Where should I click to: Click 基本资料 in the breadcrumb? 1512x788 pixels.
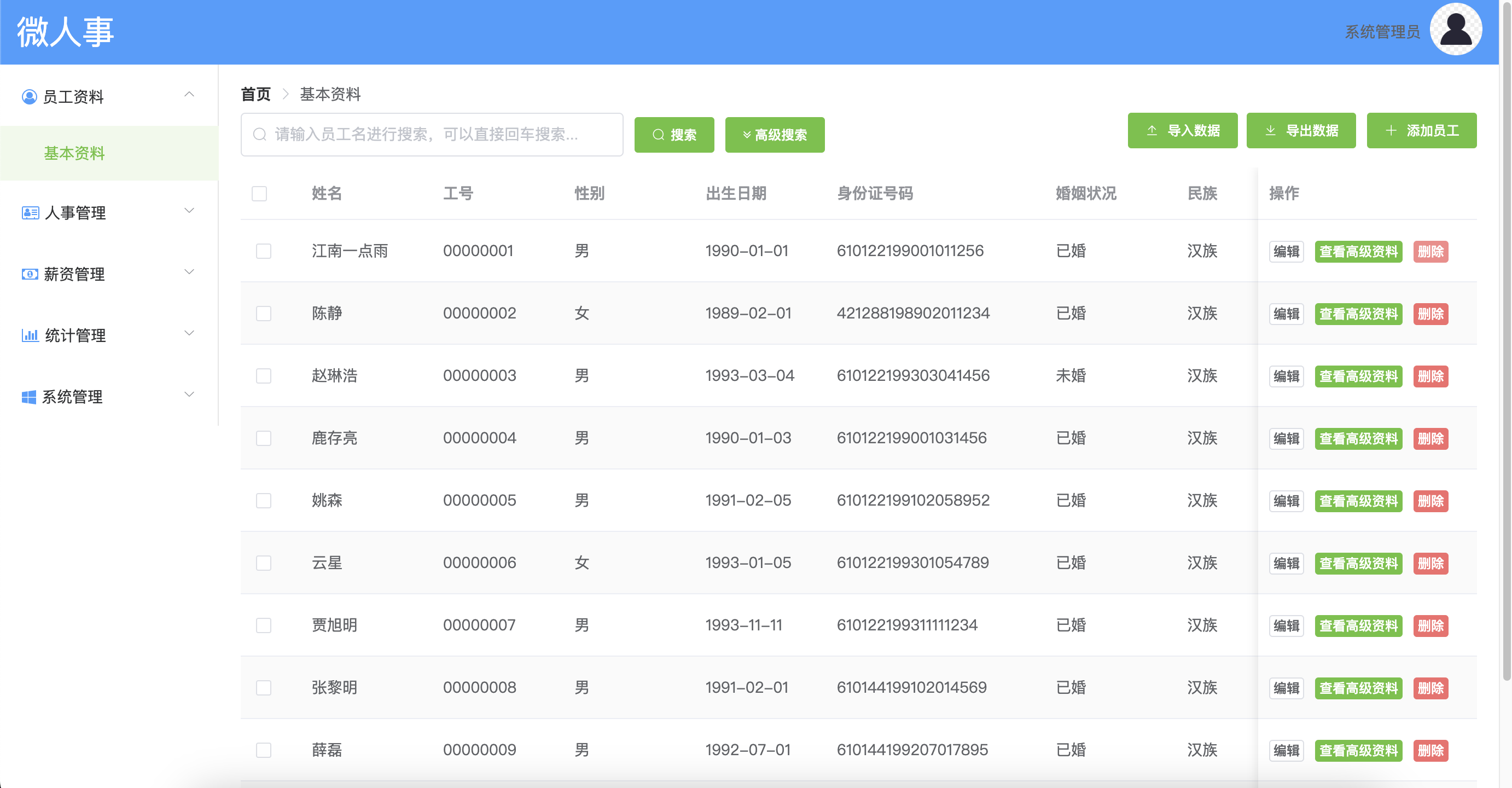330,94
